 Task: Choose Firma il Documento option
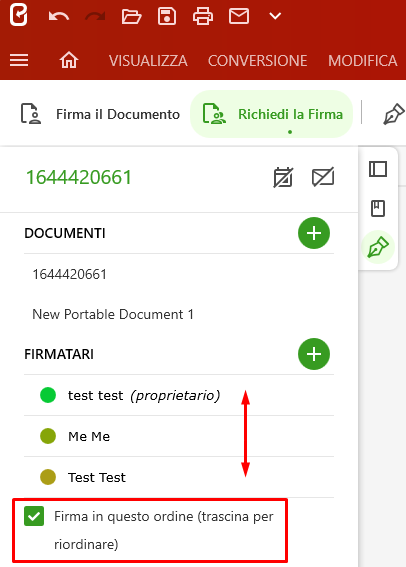[x=100, y=114]
